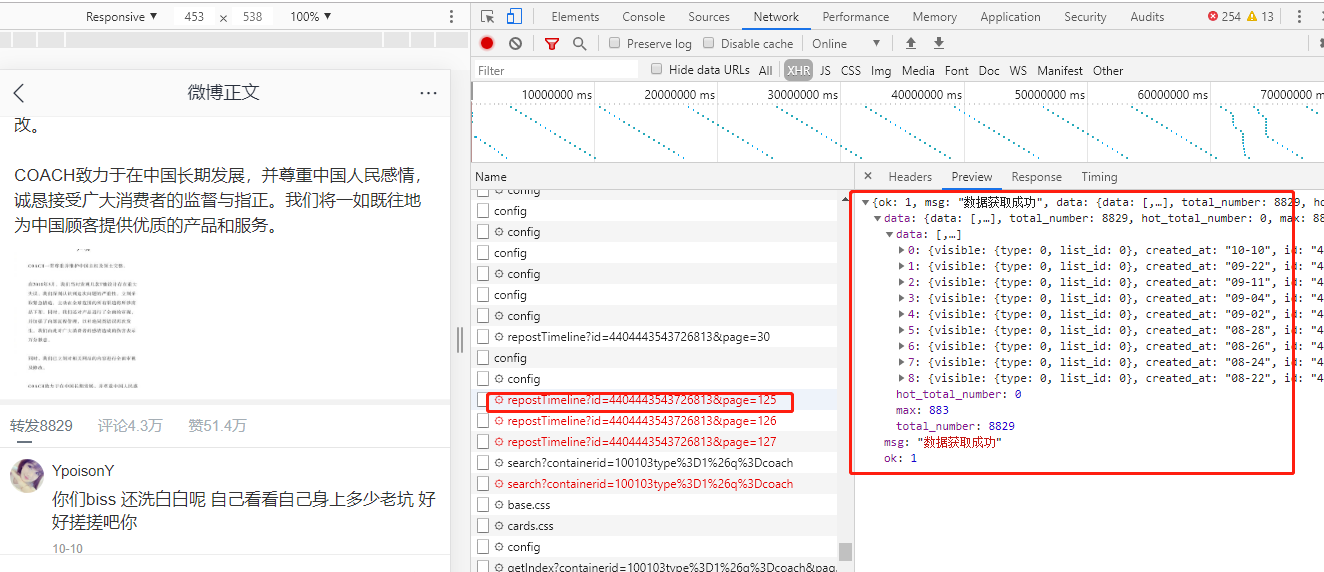Screen dimensions: 1324x572
Task: Filter requests by WS type
Action: point(1018,70)
